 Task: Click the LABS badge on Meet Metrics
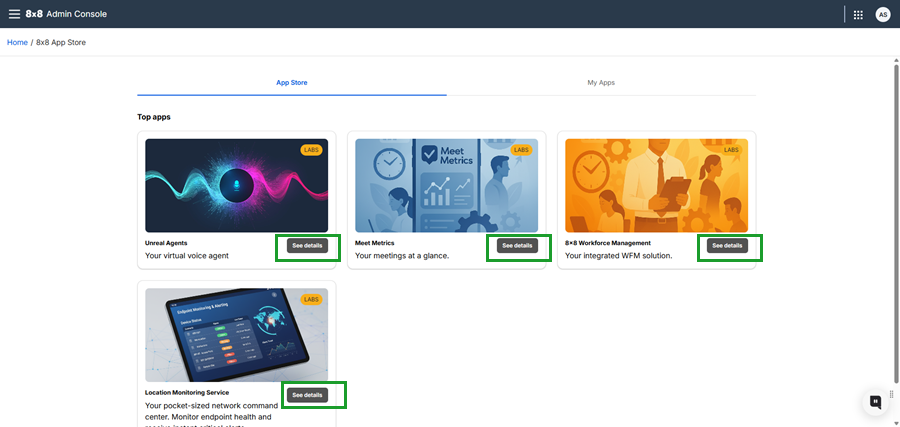click(522, 150)
